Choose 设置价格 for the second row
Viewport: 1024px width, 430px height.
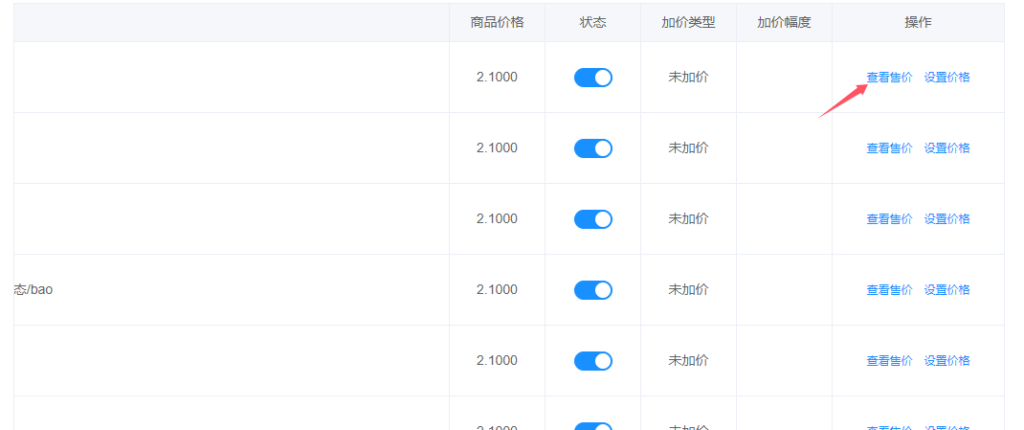pos(947,148)
